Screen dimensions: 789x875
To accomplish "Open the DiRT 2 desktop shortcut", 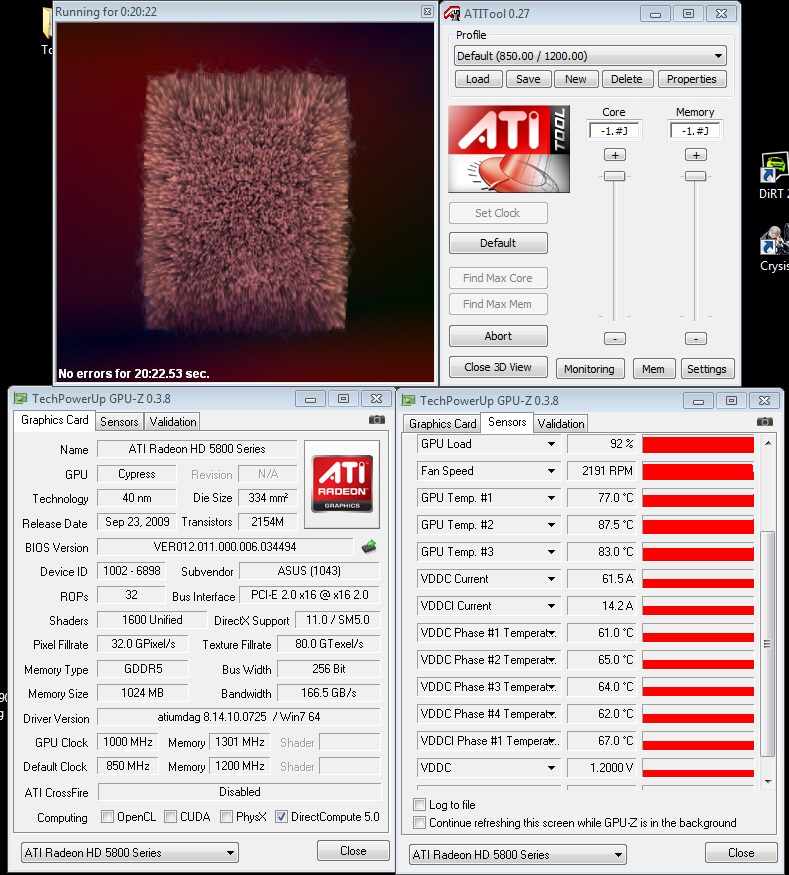I will 774,175.
